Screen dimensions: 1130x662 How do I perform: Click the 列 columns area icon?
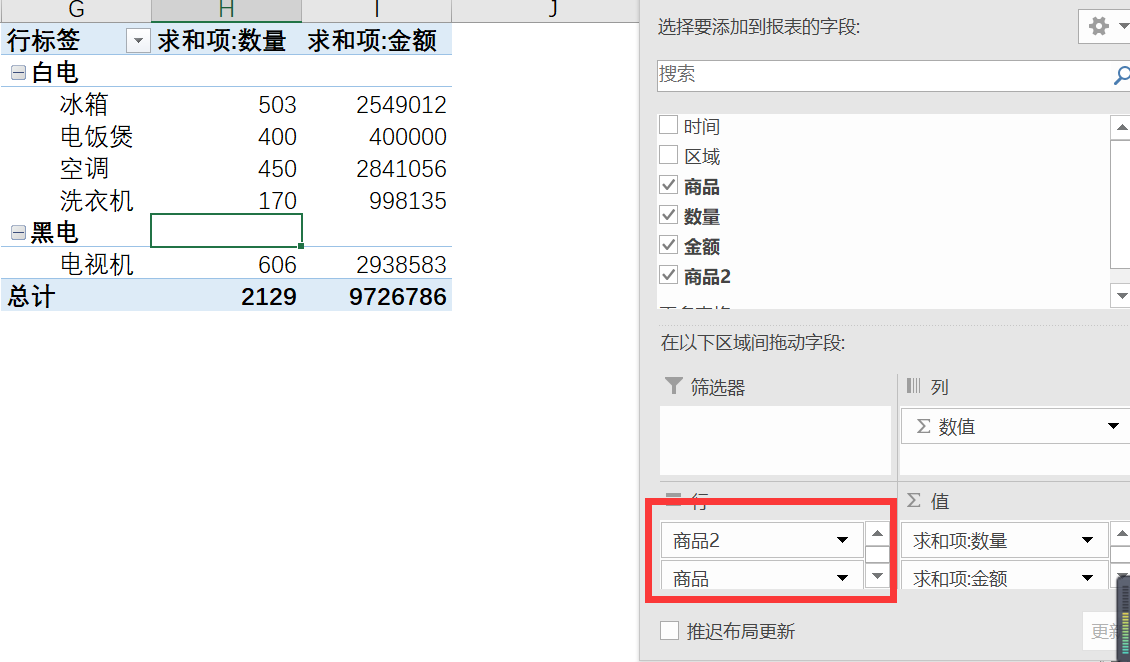pyautogui.click(x=913, y=386)
